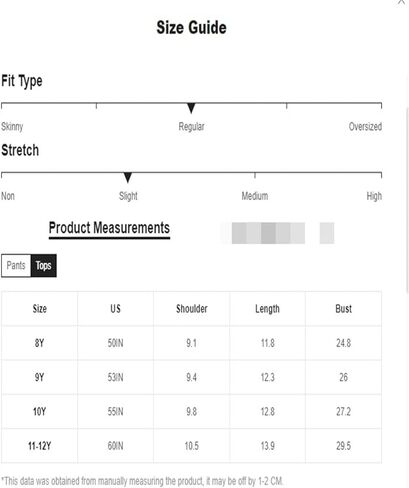Click the Oversized fit label
Viewport: 409px width, 488px height.
(x=365, y=127)
